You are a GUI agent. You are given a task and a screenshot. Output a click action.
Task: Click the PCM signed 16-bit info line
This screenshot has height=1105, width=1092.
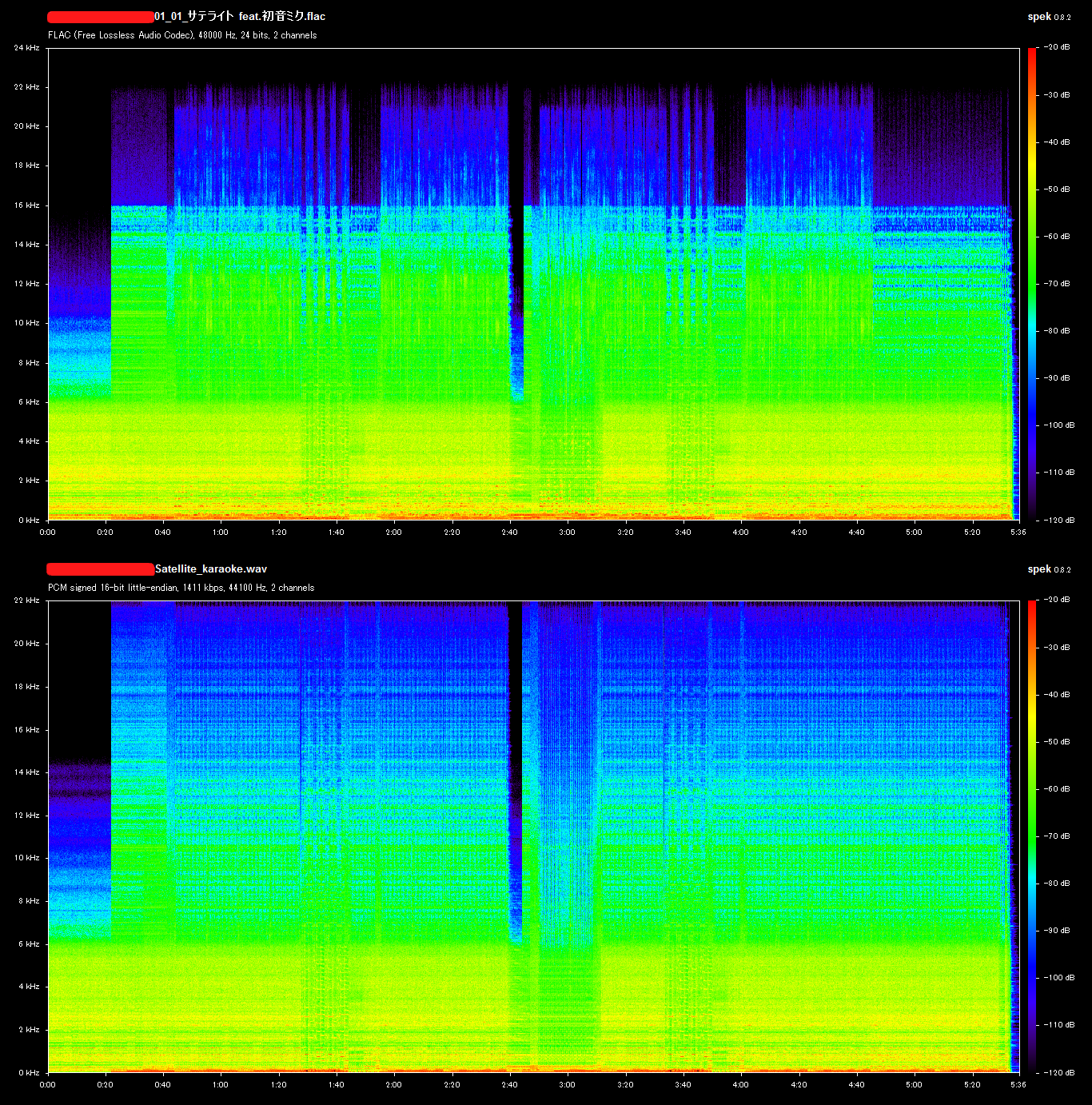pyautogui.click(x=181, y=588)
